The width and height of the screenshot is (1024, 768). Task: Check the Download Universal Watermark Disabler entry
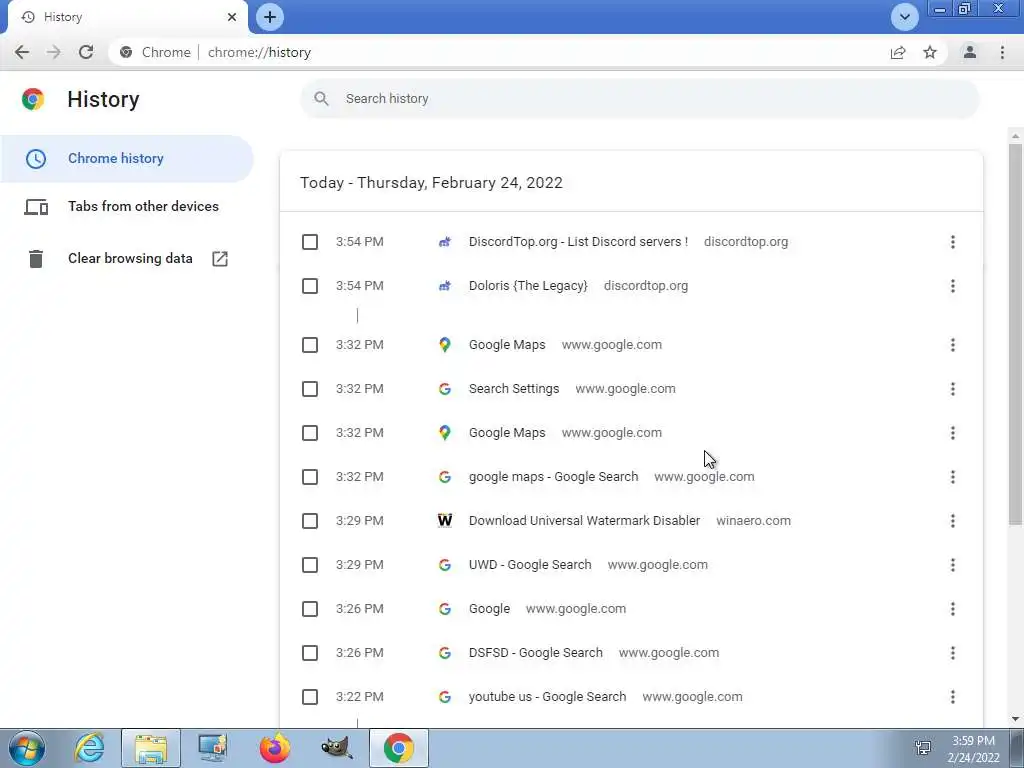pyautogui.click(x=310, y=521)
